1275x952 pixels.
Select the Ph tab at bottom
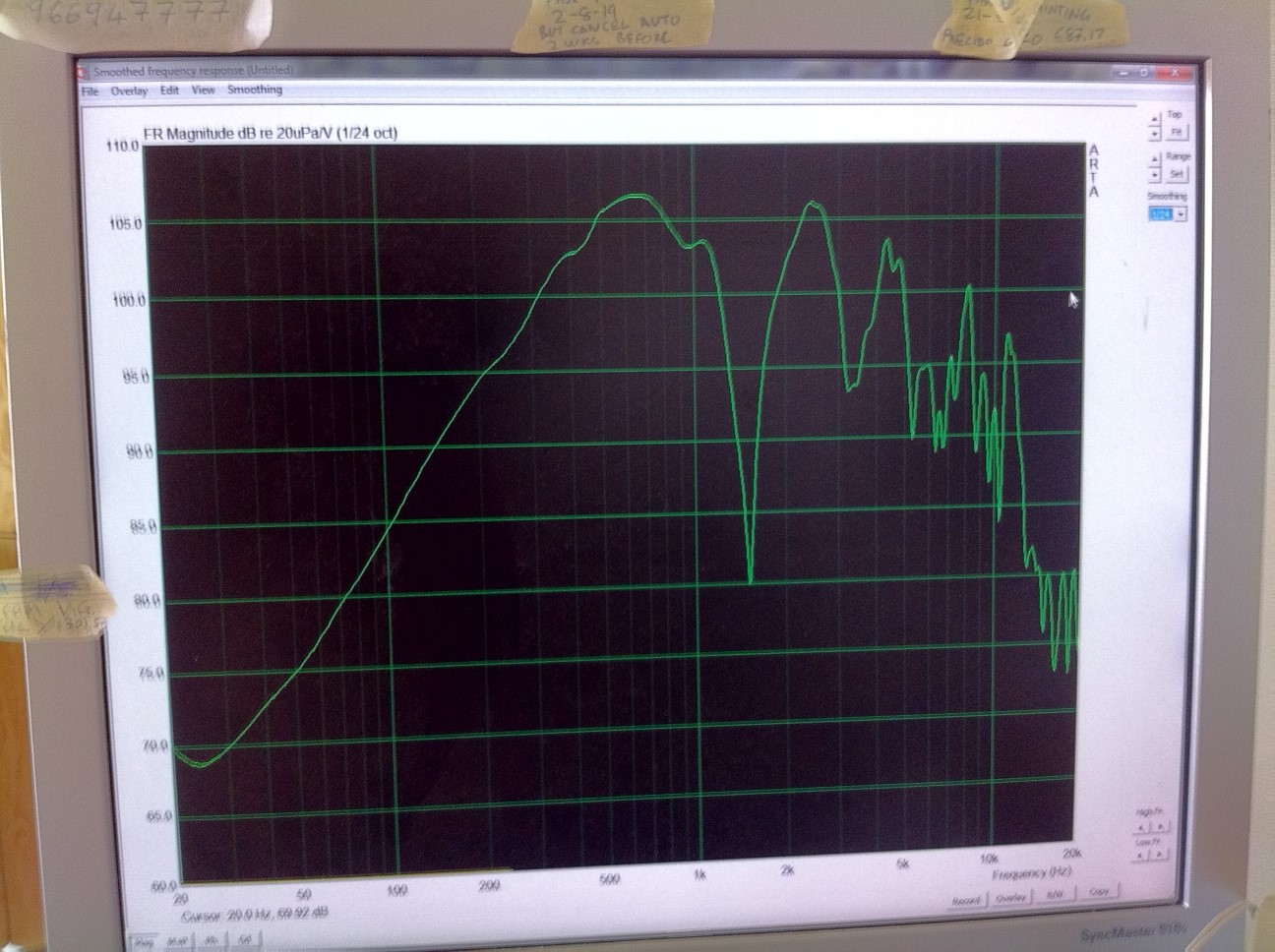[212, 940]
